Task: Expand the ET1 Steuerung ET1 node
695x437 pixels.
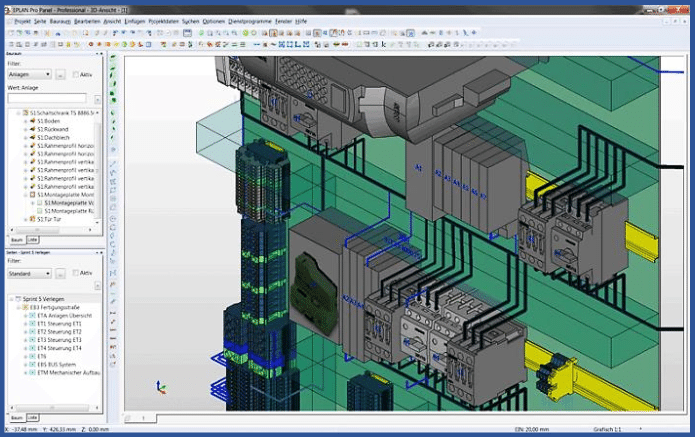Action: [x=25, y=324]
